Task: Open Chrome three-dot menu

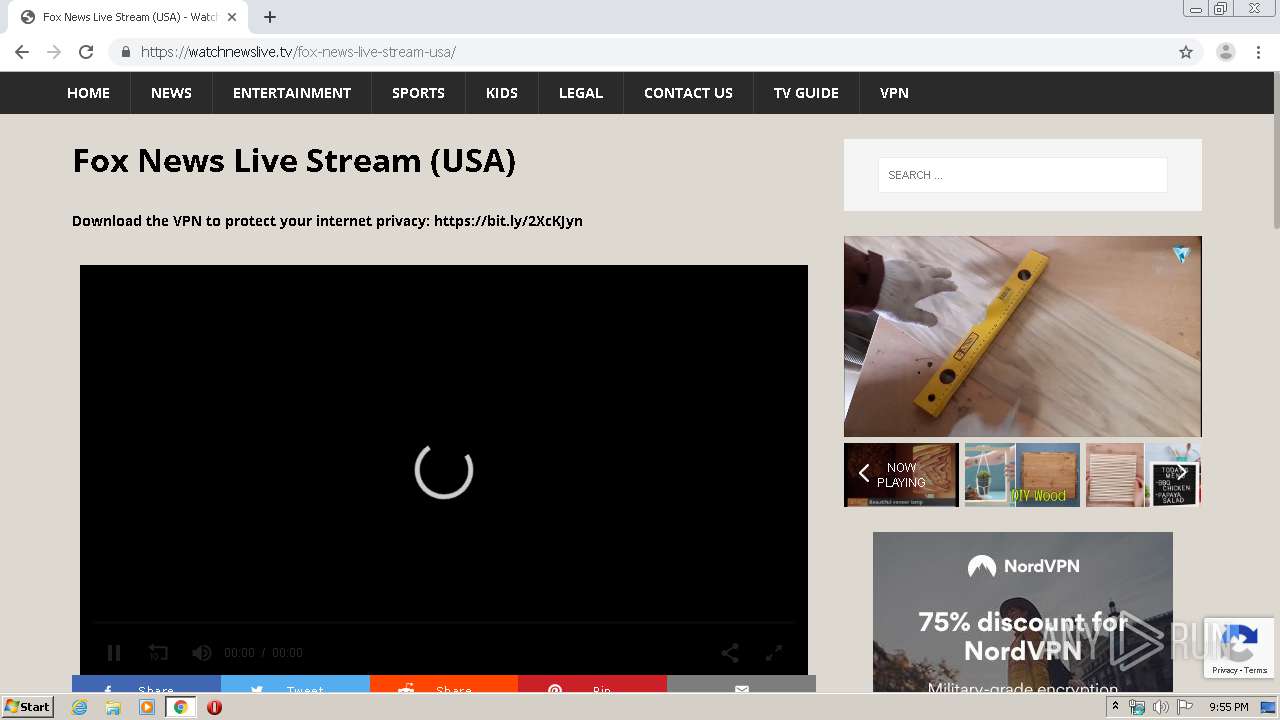Action: coord(1258,52)
